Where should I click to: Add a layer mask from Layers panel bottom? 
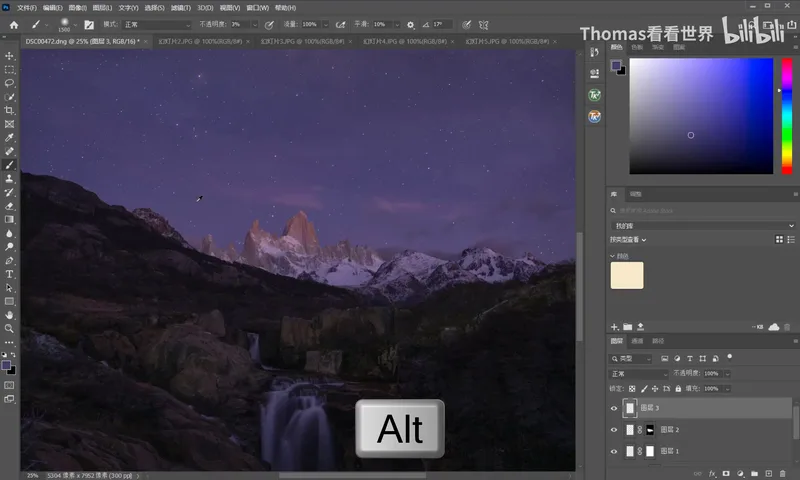click(x=726, y=473)
